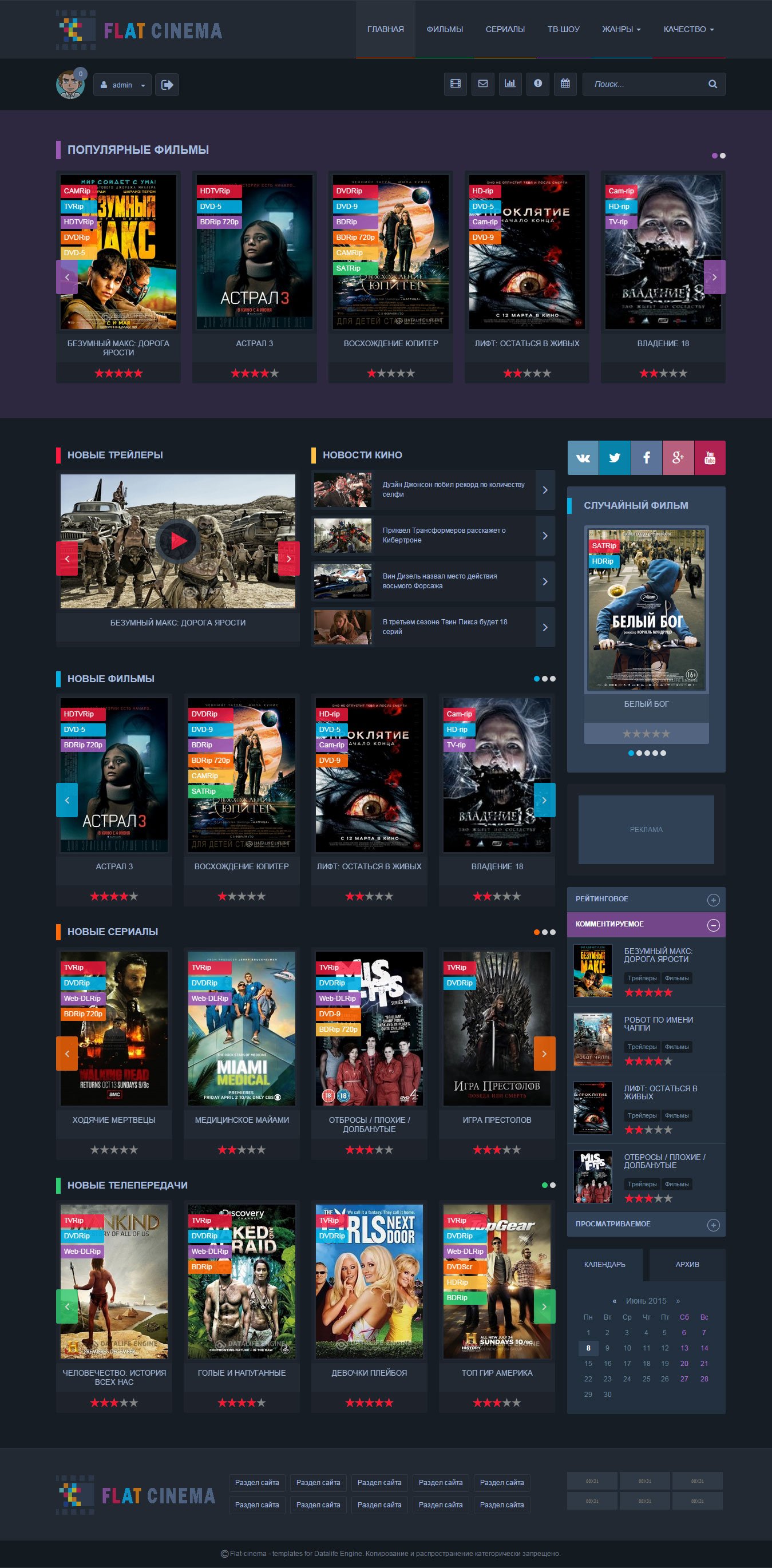Click the film strip icon in the toolbar
Image resolution: width=772 pixels, height=1568 pixels.
tap(456, 84)
